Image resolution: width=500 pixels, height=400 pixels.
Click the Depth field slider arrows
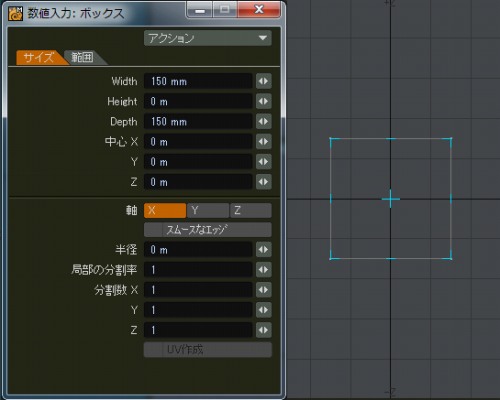tap(264, 121)
